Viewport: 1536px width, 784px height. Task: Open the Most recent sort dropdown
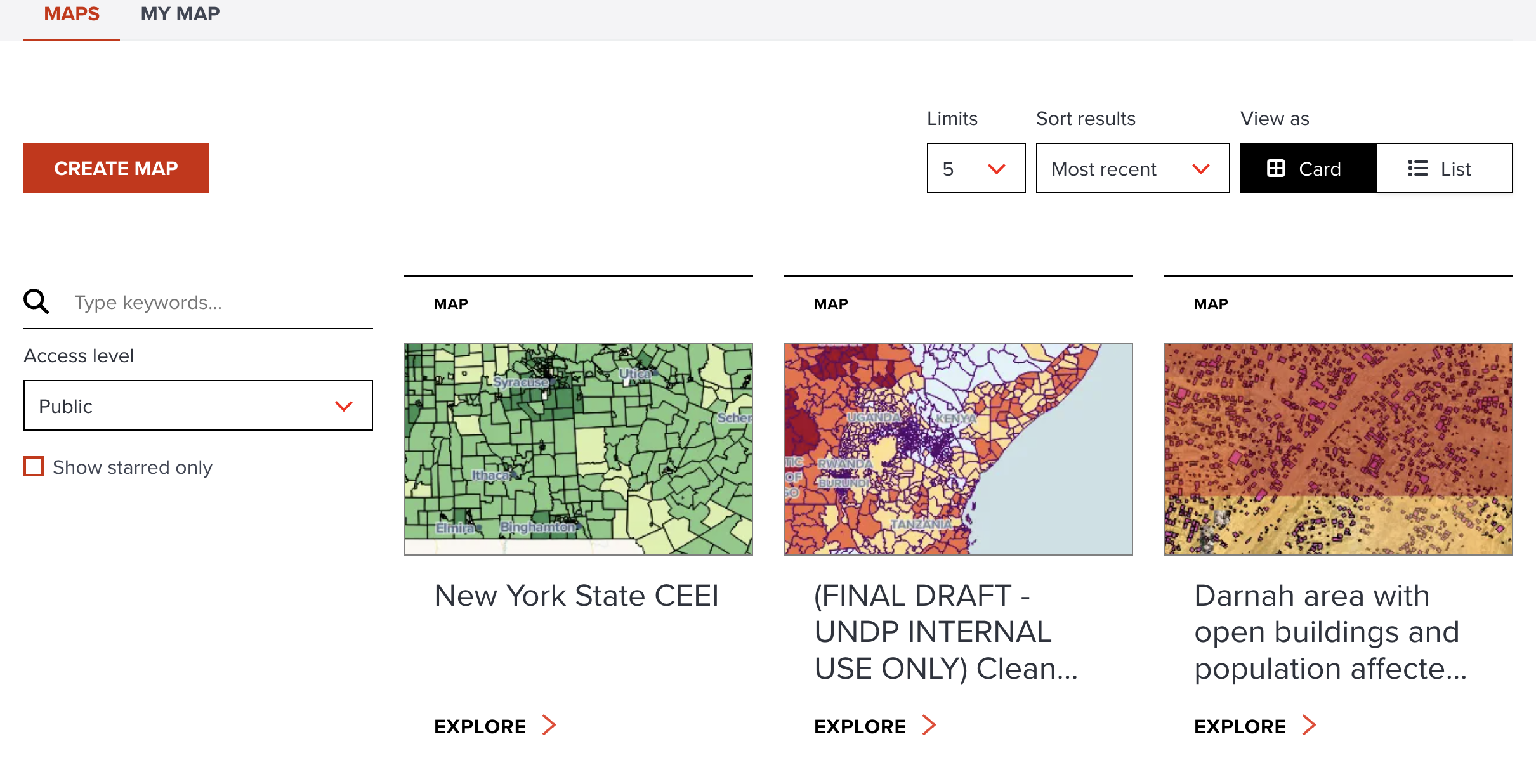(x=1132, y=168)
